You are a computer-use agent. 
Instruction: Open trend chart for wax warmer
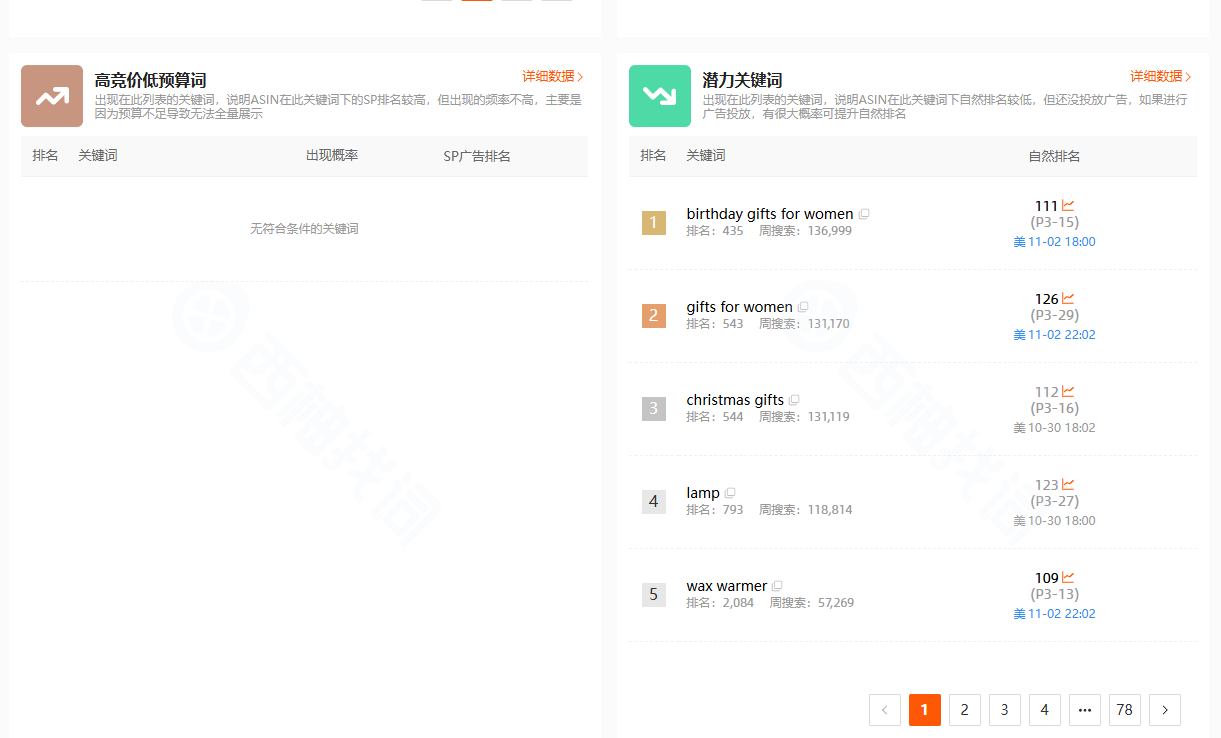(1070, 577)
